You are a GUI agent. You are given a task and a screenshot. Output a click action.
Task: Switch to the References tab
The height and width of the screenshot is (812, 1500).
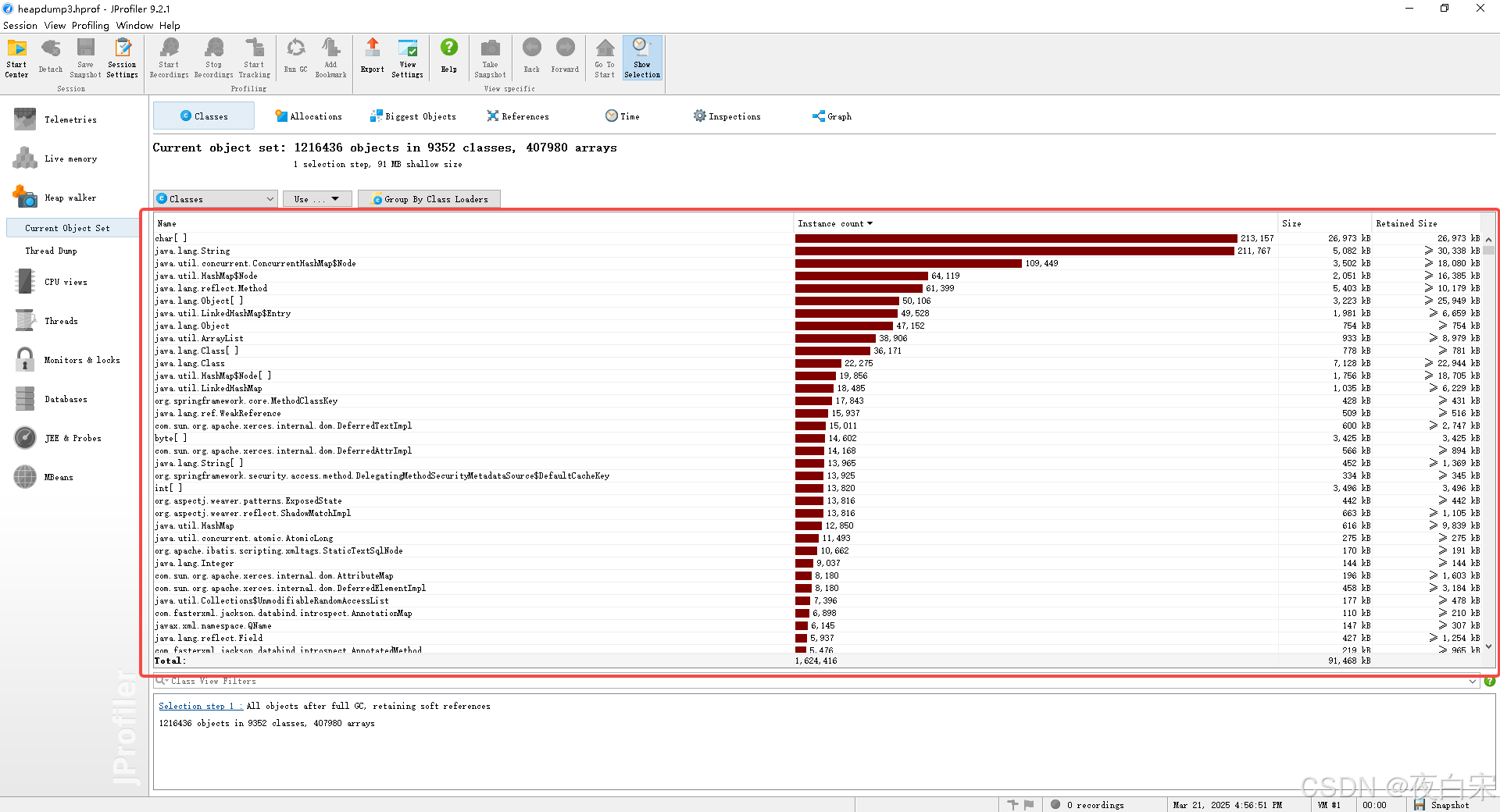[x=518, y=116]
